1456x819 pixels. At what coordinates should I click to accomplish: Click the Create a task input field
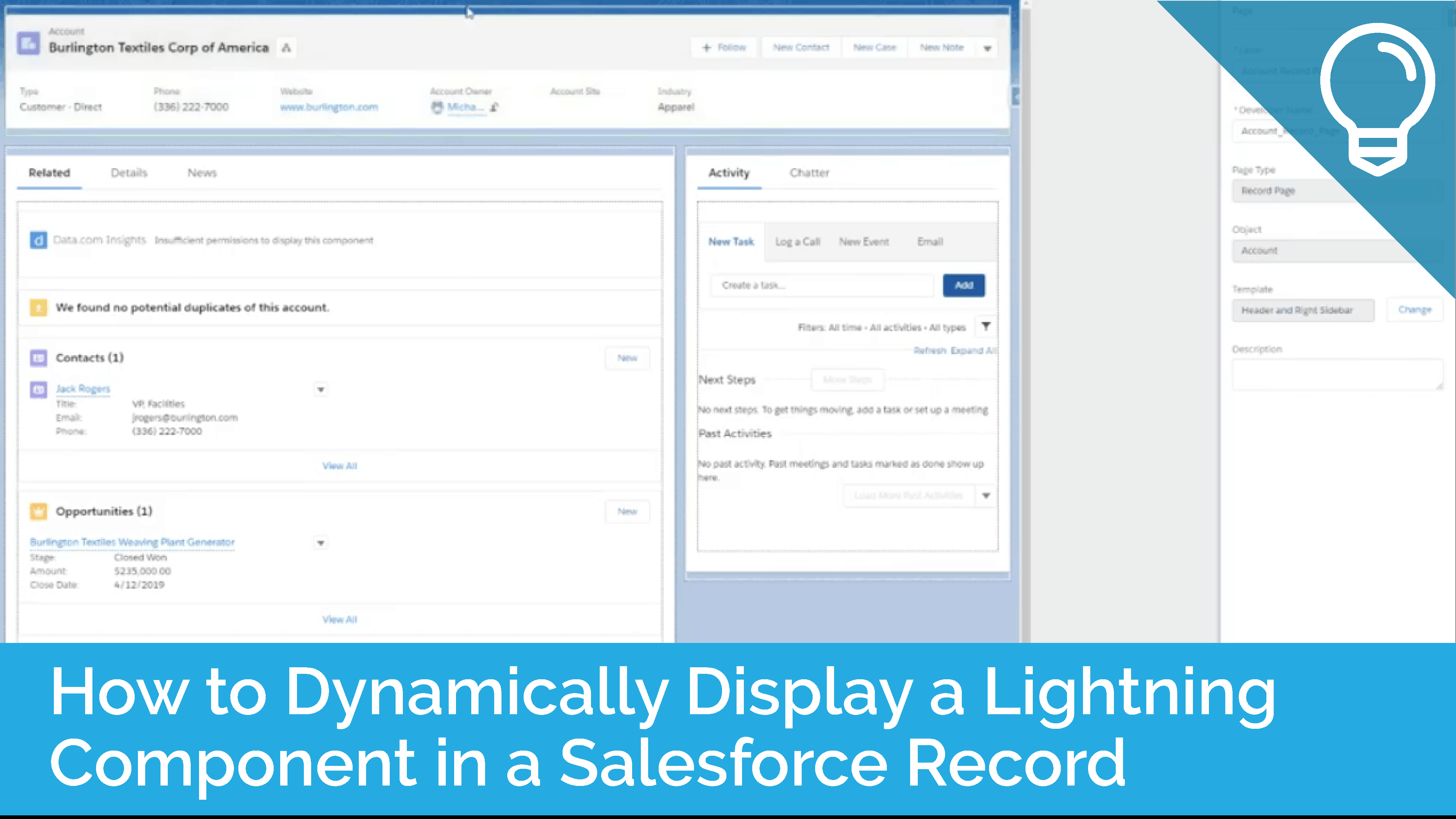click(x=822, y=286)
